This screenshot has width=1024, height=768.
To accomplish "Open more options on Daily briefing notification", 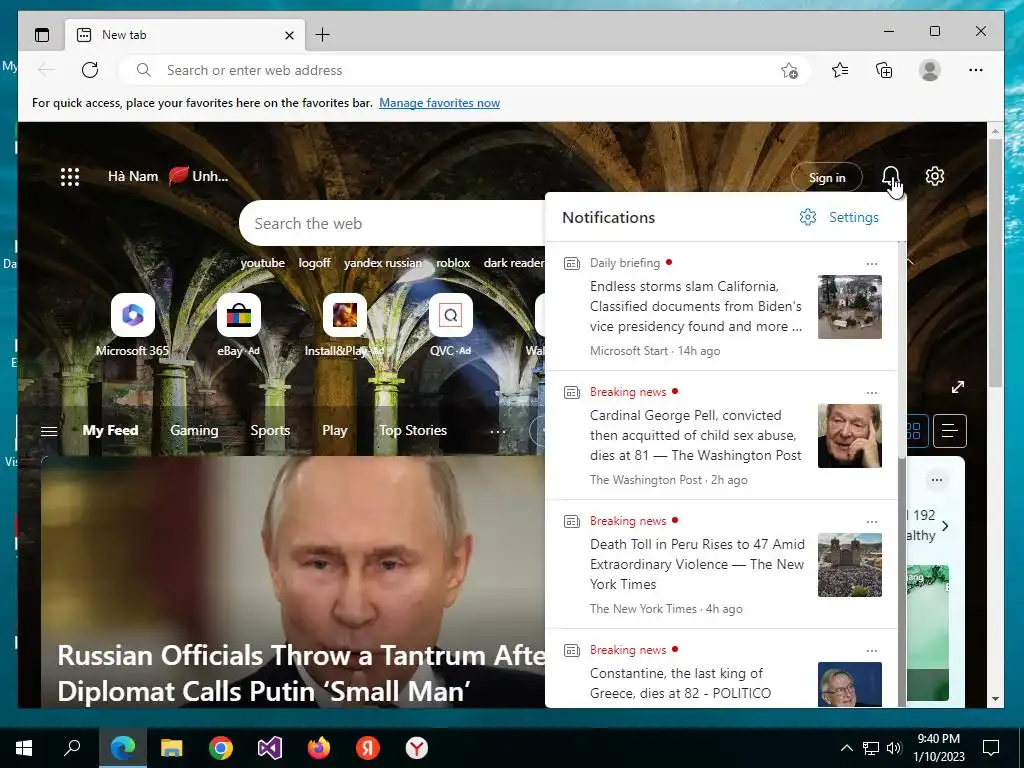I will [x=871, y=264].
